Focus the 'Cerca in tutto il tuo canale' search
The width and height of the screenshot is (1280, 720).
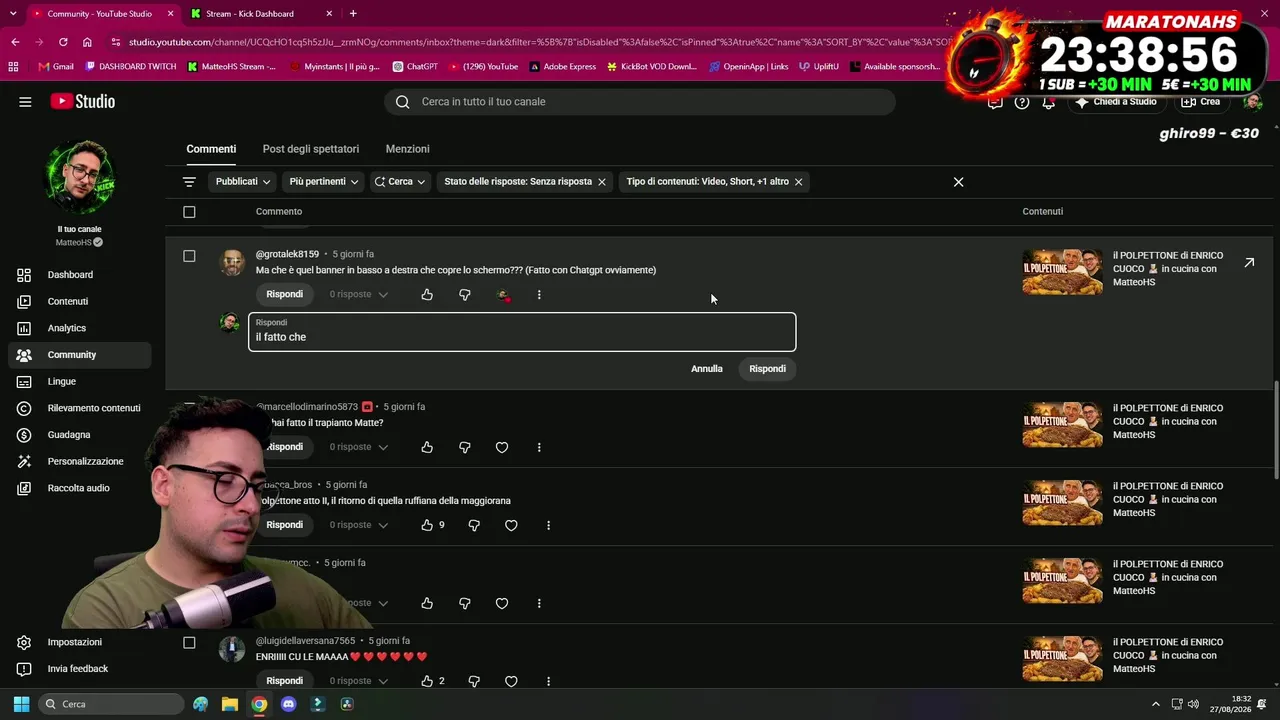tap(640, 102)
